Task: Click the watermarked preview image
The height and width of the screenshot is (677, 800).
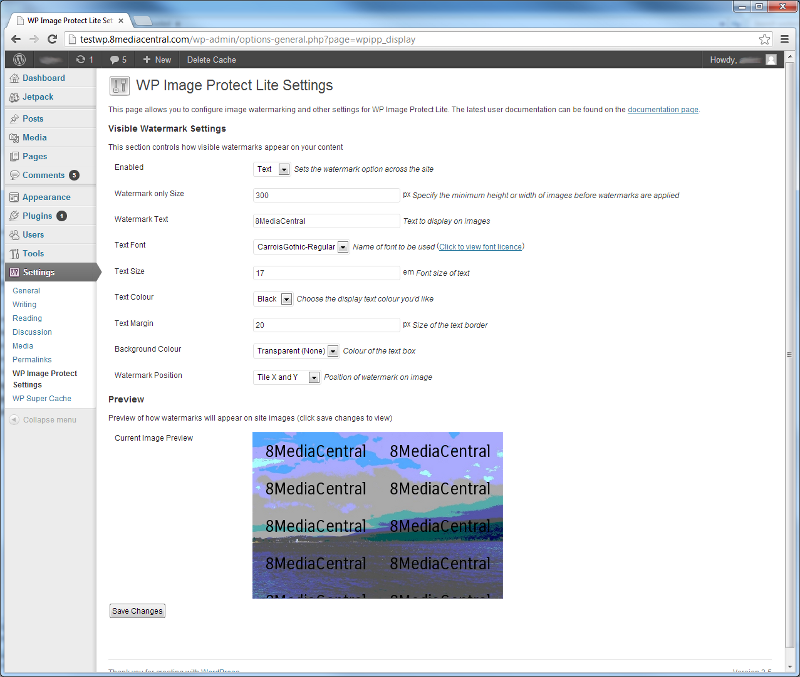Action: tap(378, 515)
